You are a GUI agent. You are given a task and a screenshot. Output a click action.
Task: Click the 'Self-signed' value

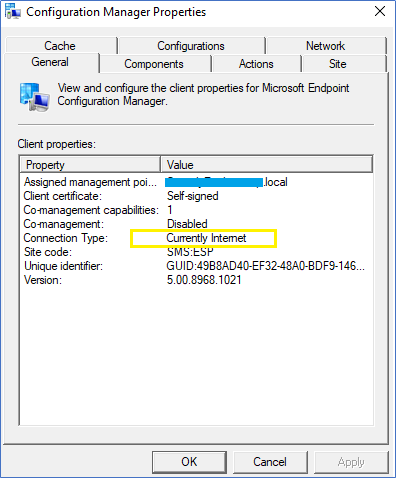tap(193, 196)
